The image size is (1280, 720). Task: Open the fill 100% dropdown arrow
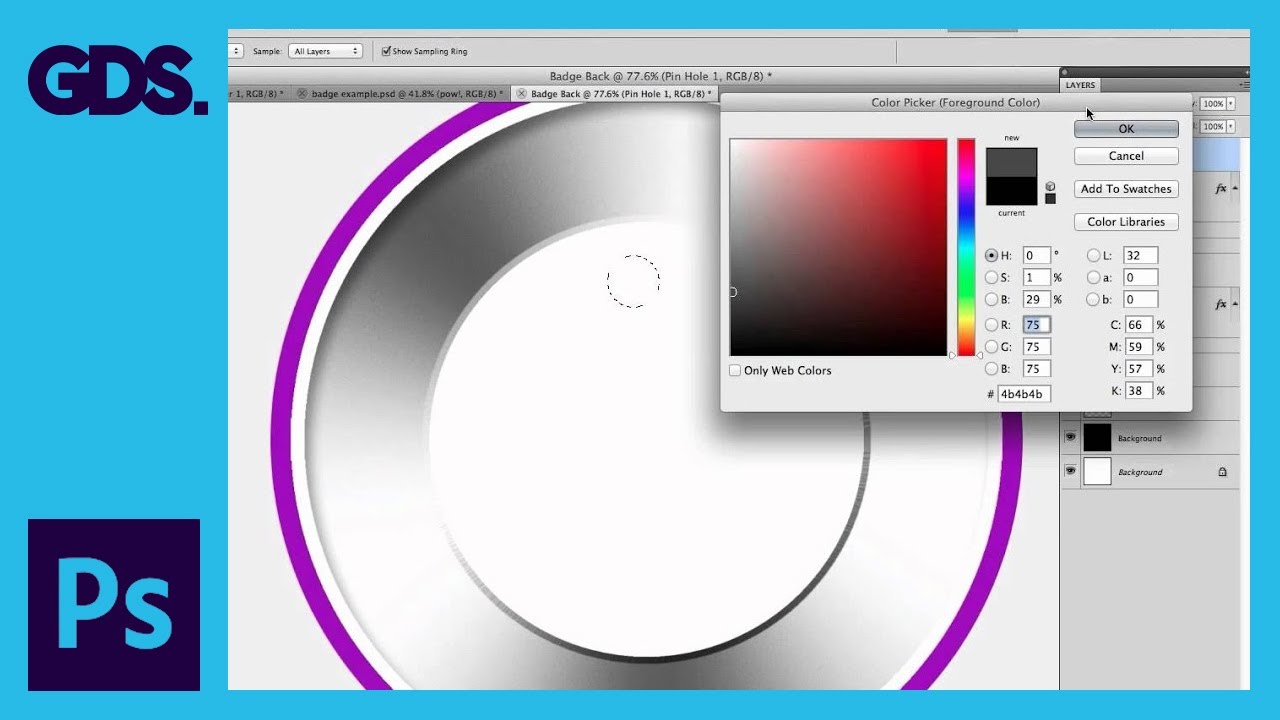point(1231,127)
